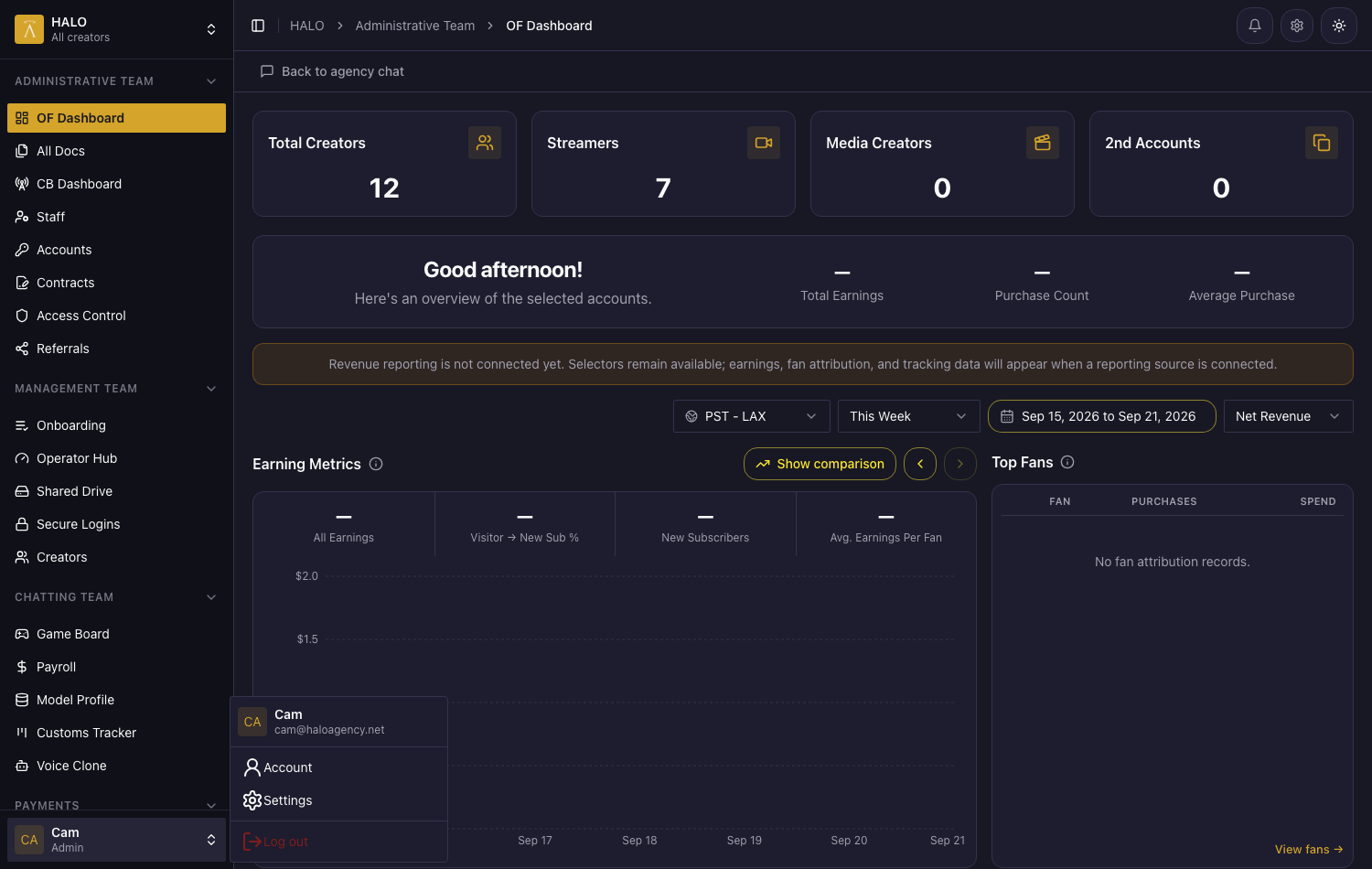Click the SPEND column header
This screenshot has height=869, width=1372.
(1318, 501)
